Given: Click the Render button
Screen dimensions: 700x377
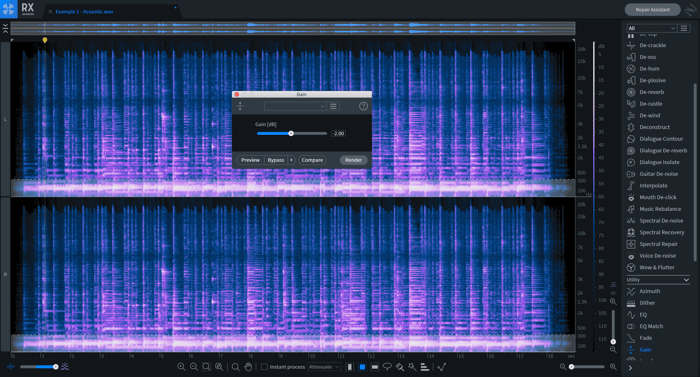Looking at the screenshot, I should 353,160.
